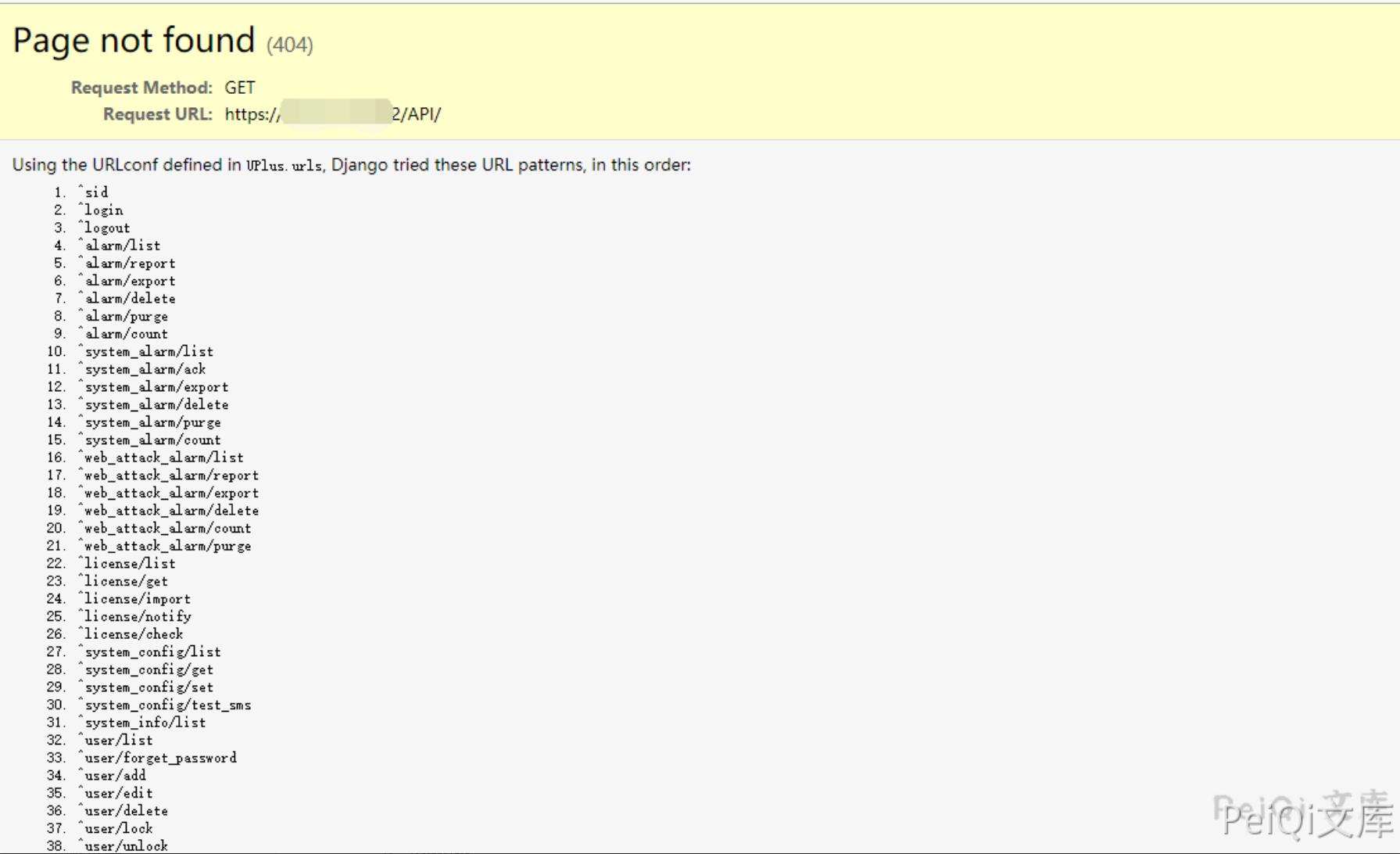1400x854 pixels.
Task: Click the ^license/check pattern
Action: [131, 634]
